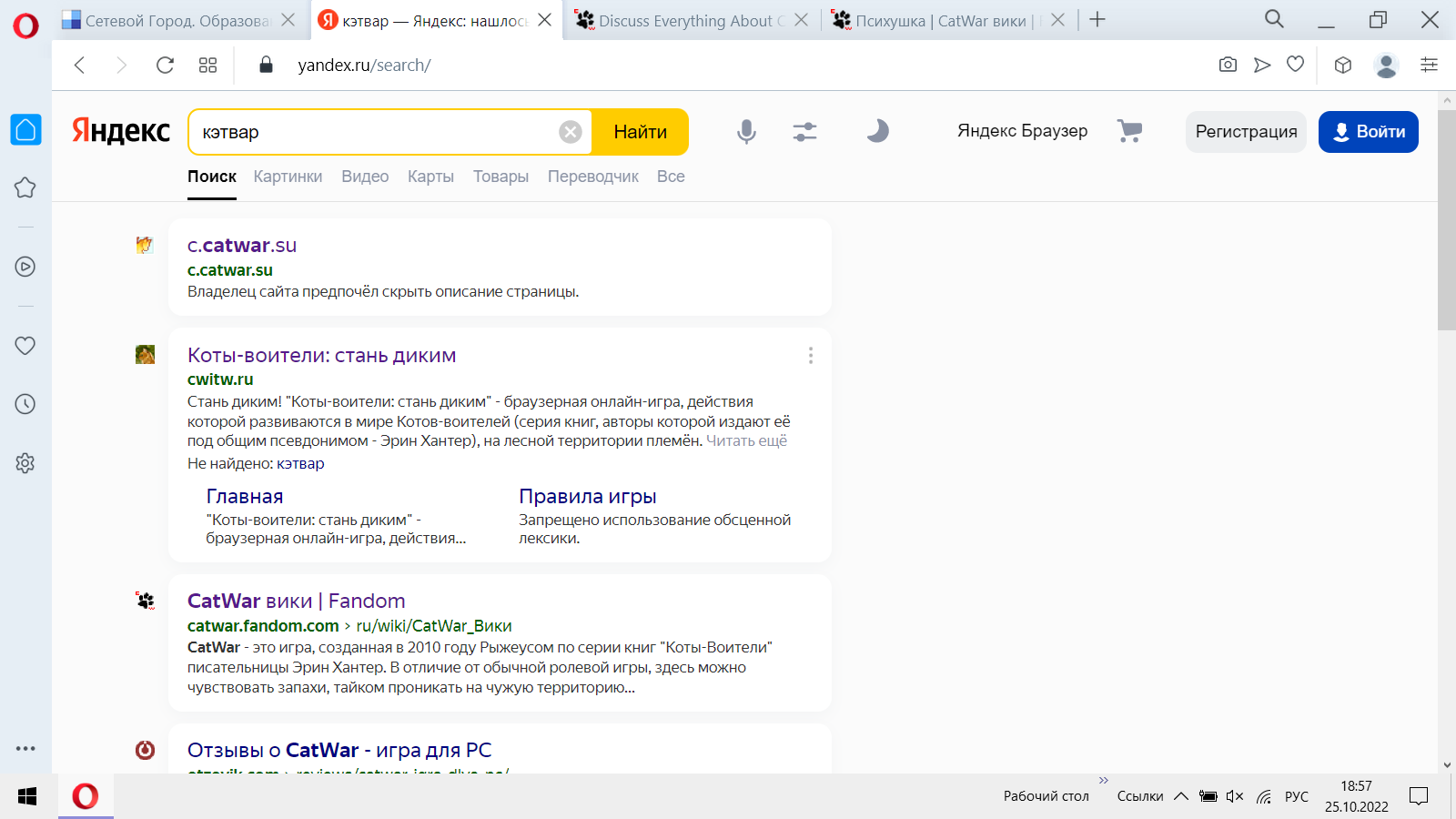The width and height of the screenshot is (1456, 819).
Task: Open Yandex search filter settings icon
Action: point(804,132)
